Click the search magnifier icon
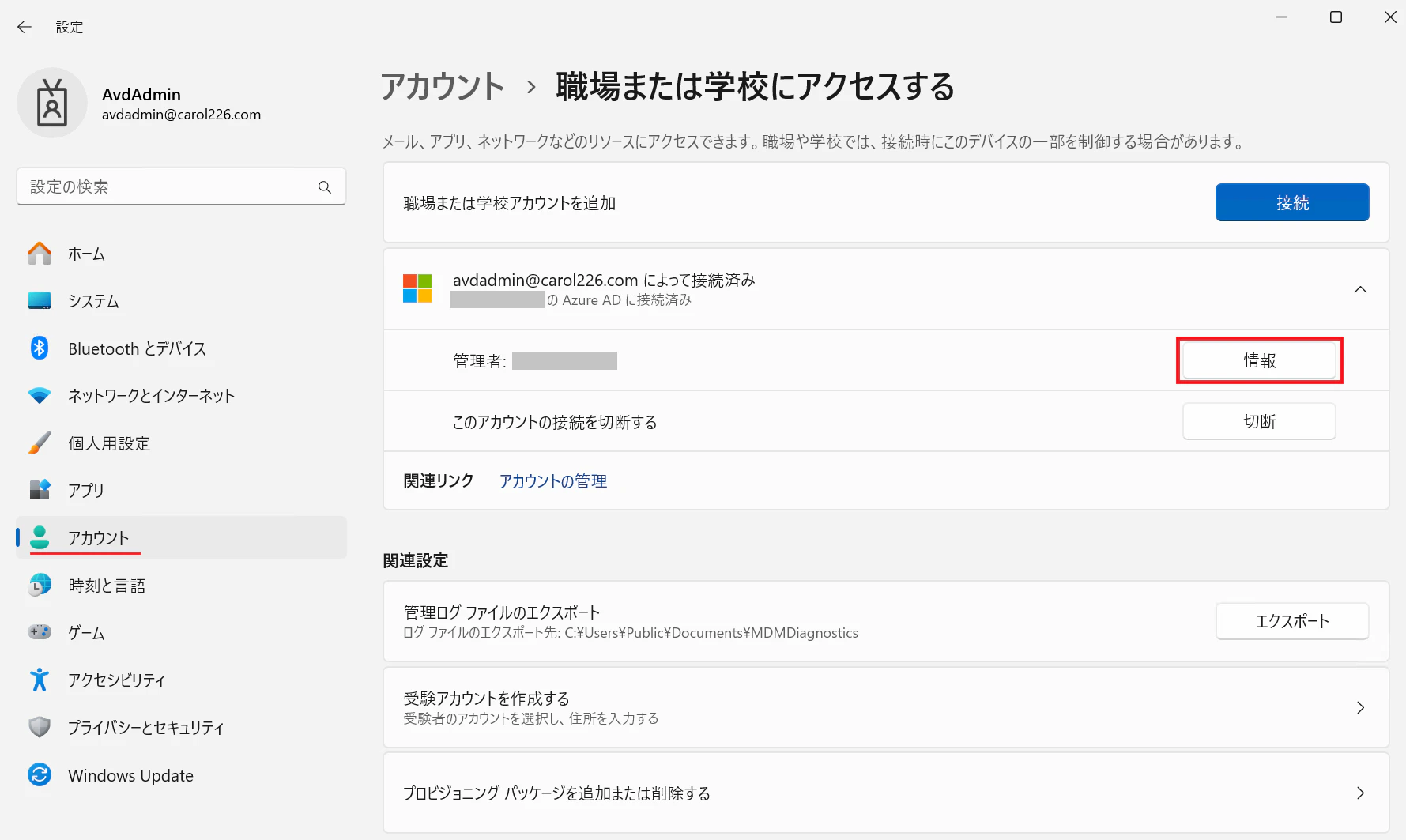The image size is (1406, 840). [325, 187]
